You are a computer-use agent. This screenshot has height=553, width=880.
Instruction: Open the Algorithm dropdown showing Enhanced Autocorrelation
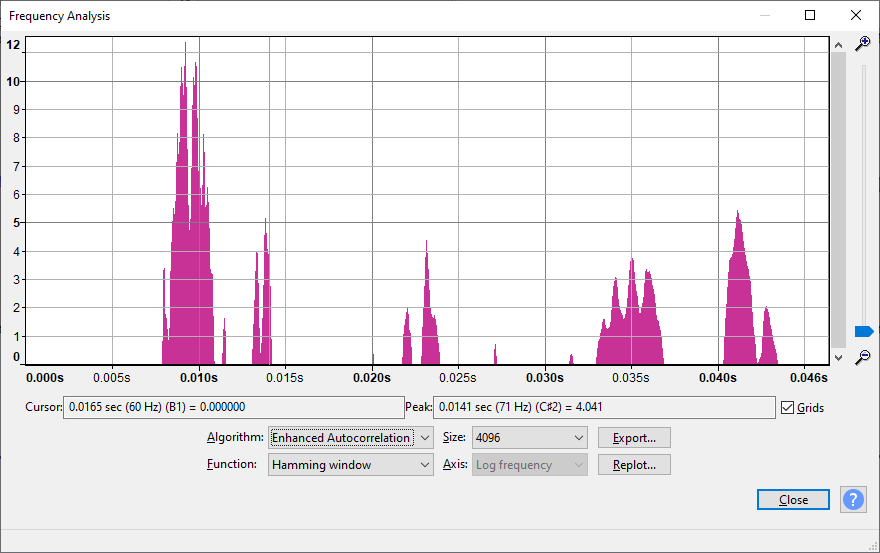(x=350, y=438)
